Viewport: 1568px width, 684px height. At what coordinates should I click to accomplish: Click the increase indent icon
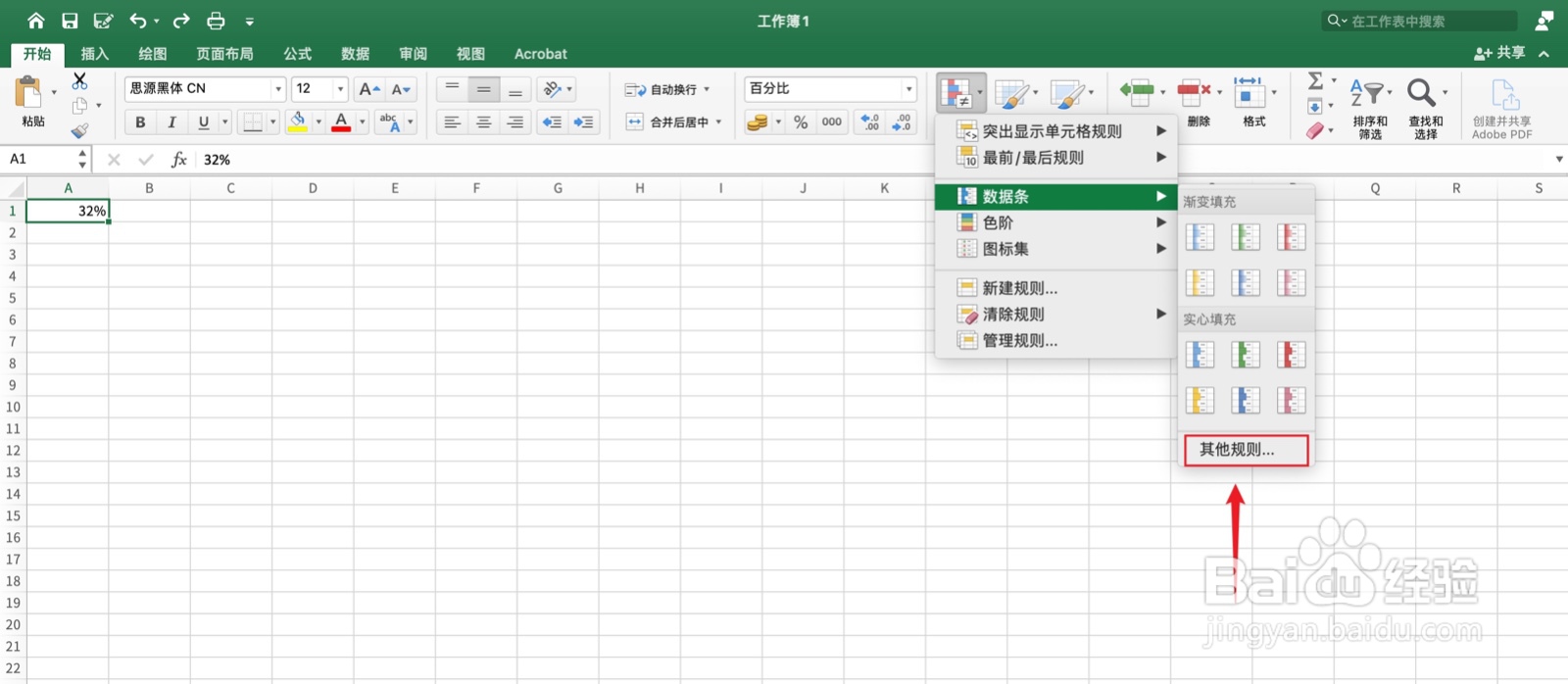(x=584, y=122)
